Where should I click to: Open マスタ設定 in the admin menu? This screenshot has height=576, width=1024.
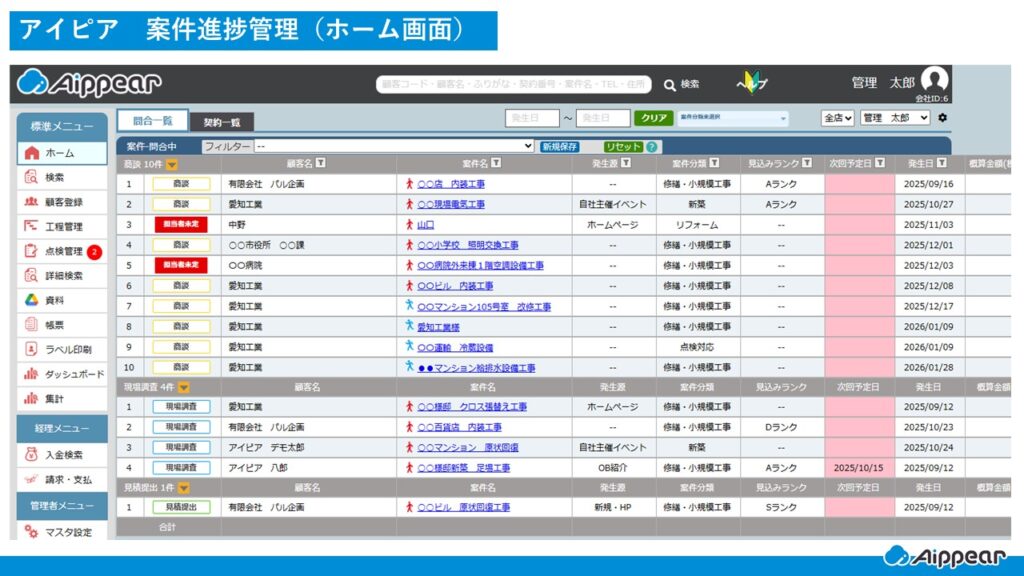(67, 532)
